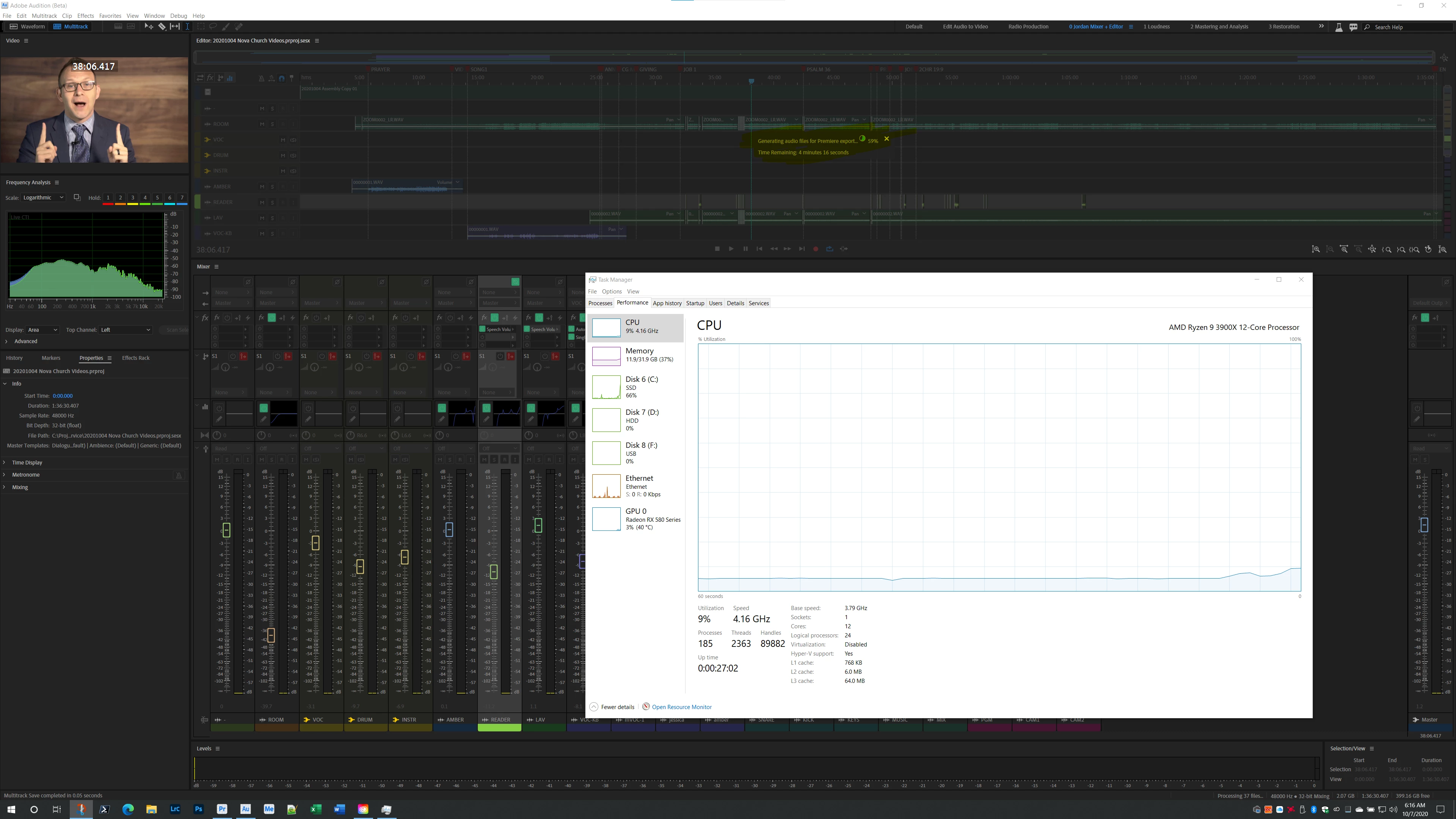Viewport: 1456px width, 819px height.
Task: Open the Scale Logarithmic dropdown
Action: [x=44, y=198]
